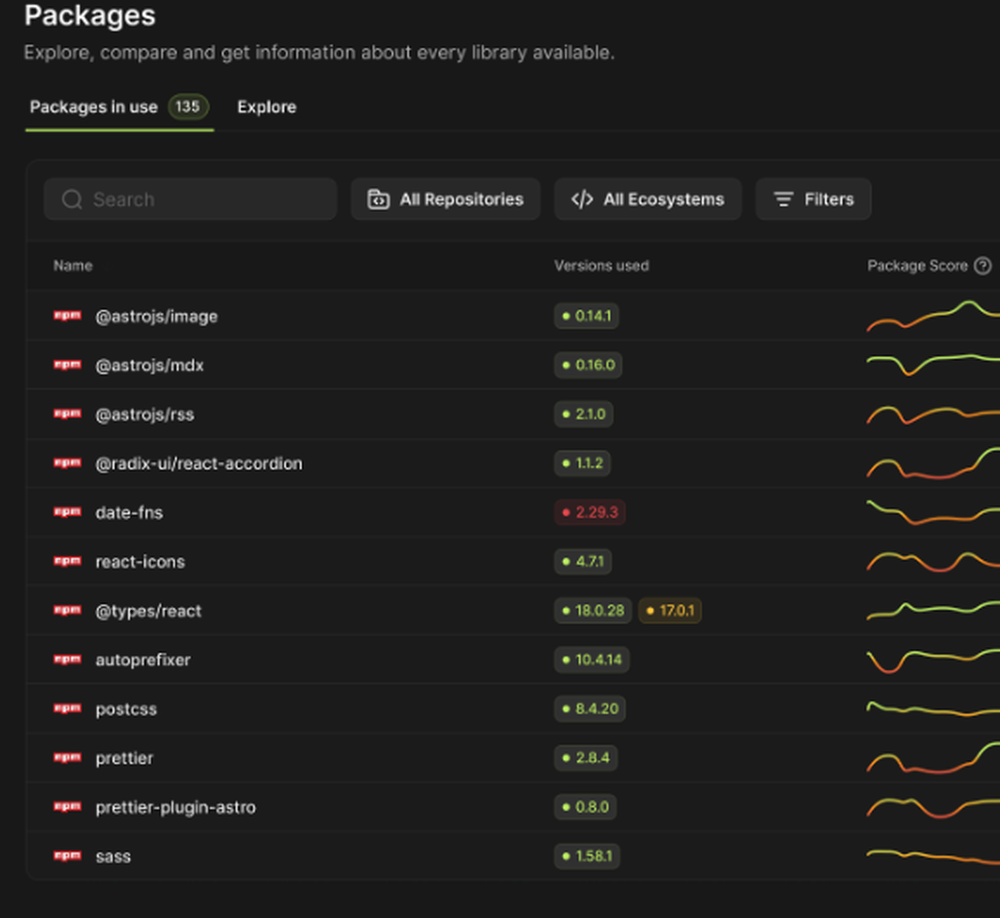Click the npm icon beside @astrojs/mdx
The image size is (1000, 918).
[x=68, y=365]
